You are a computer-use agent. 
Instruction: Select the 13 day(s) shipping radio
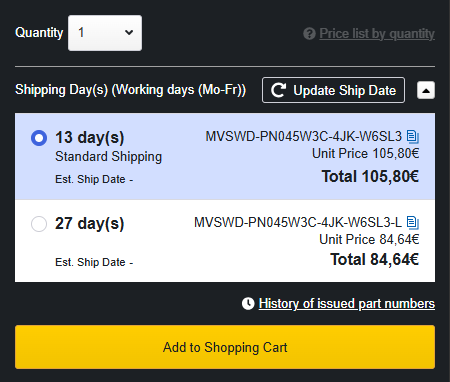click(39, 138)
